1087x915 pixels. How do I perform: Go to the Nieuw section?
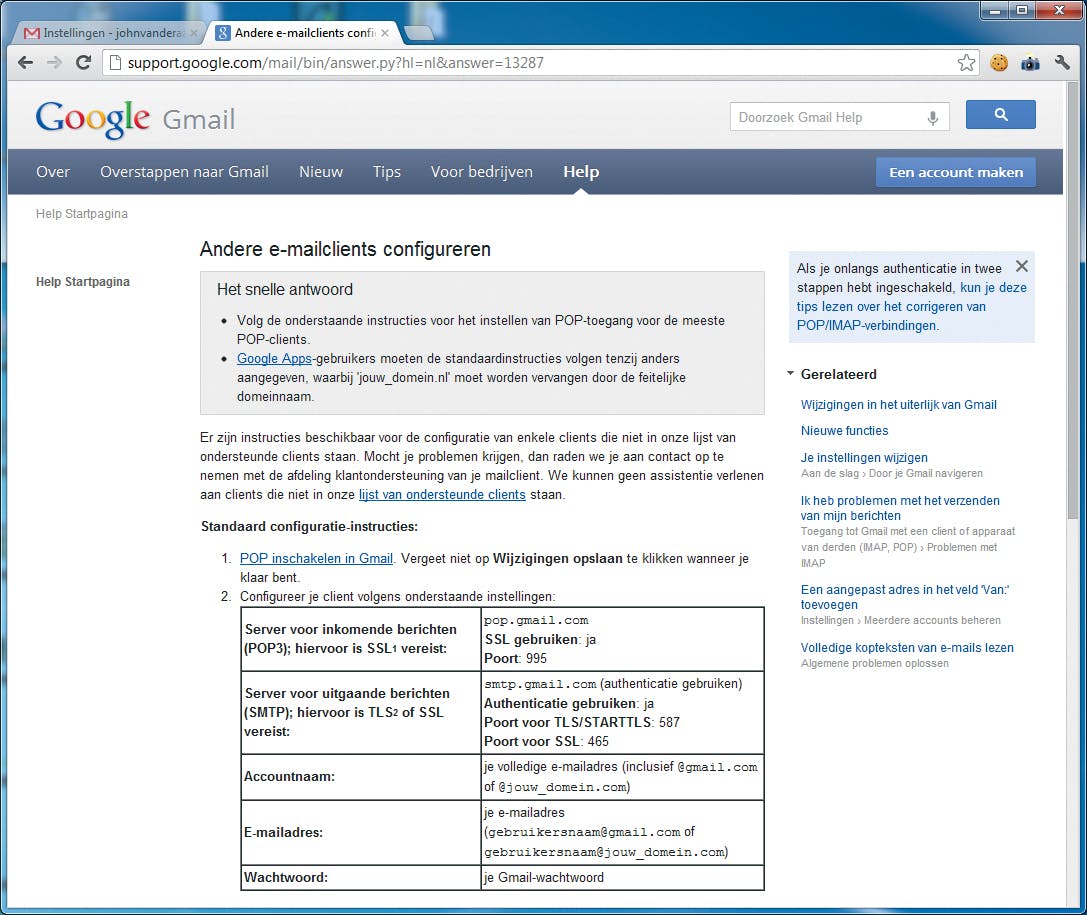(x=321, y=172)
